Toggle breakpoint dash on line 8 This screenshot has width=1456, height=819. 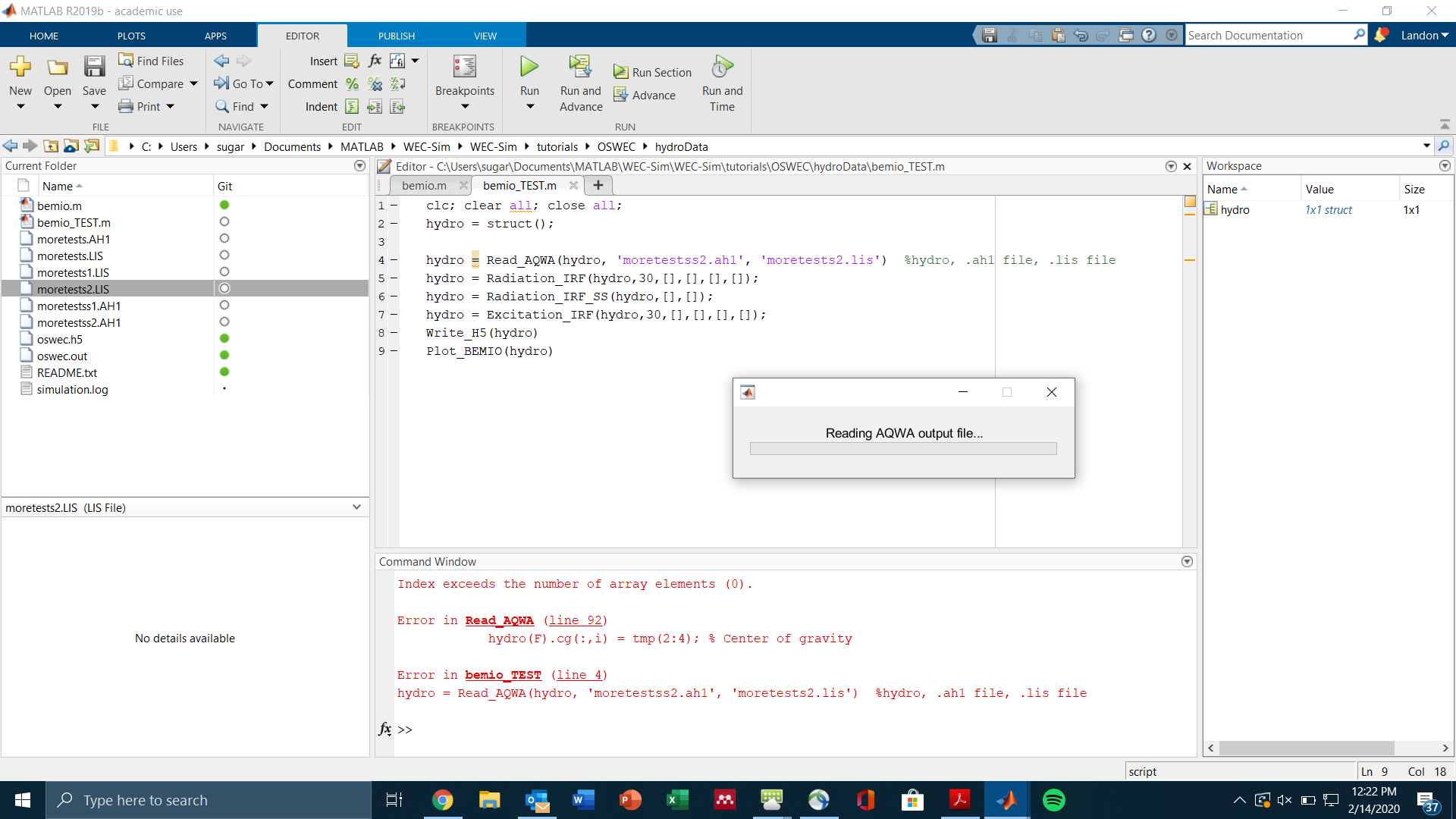[394, 333]
